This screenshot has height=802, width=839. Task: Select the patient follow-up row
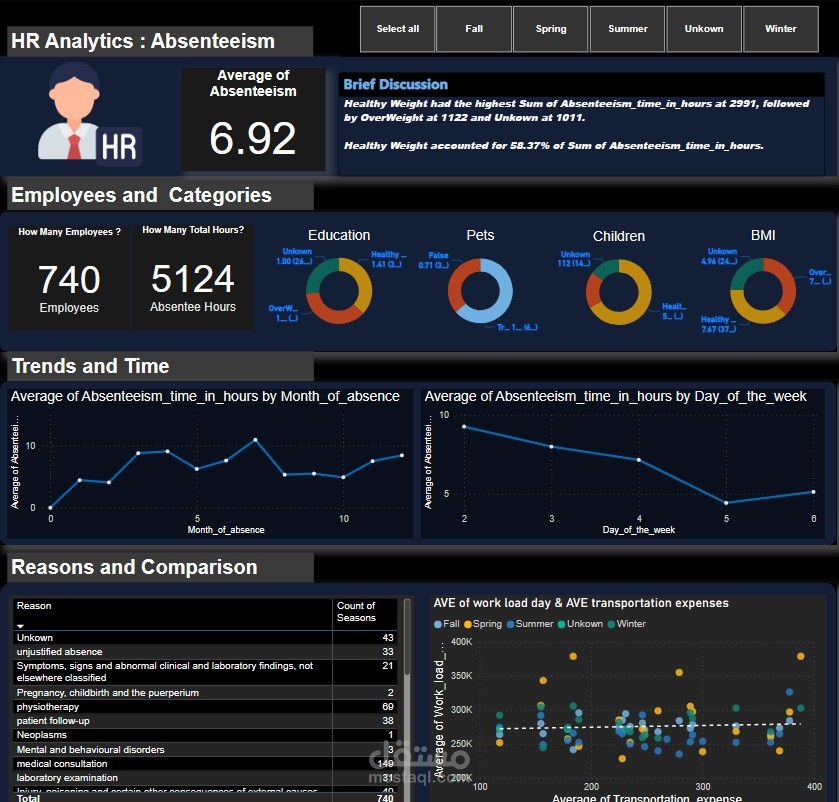click(x=205, y=721)
